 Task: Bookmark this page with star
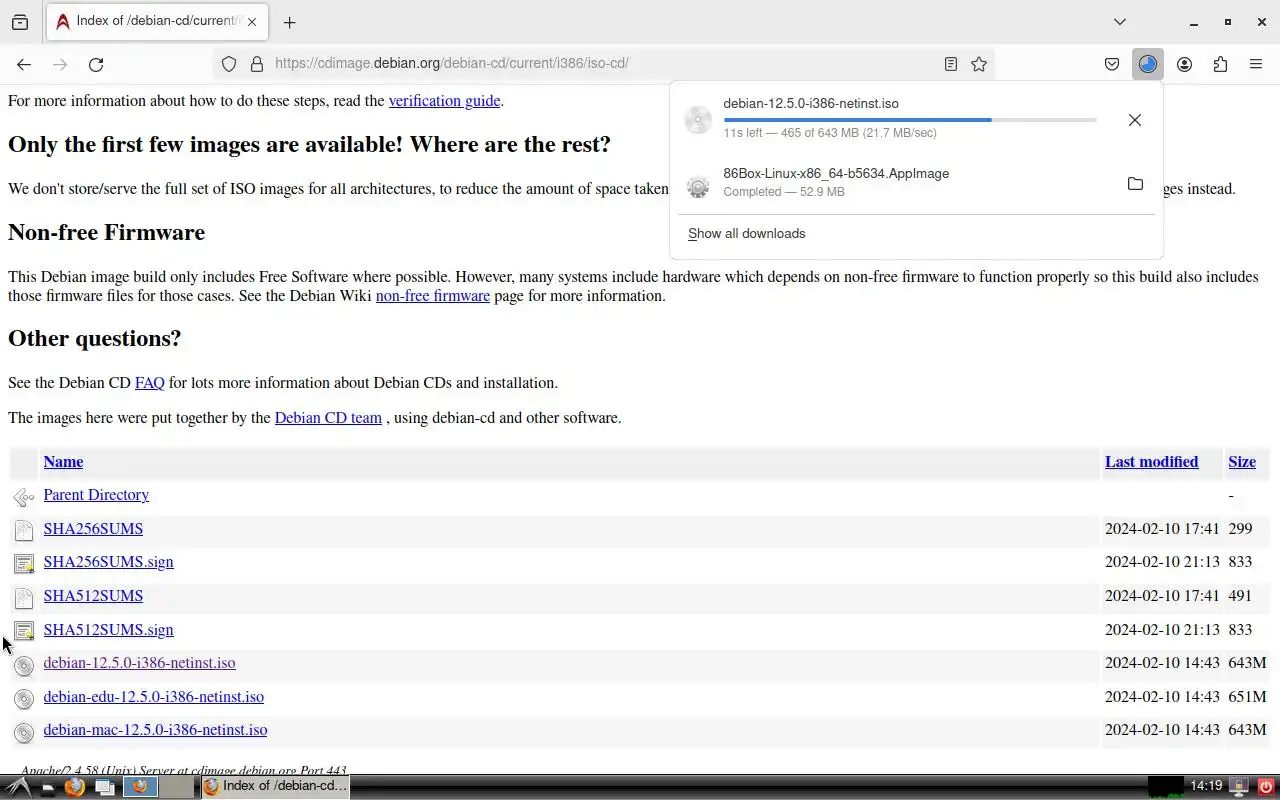tap(979, 64)
